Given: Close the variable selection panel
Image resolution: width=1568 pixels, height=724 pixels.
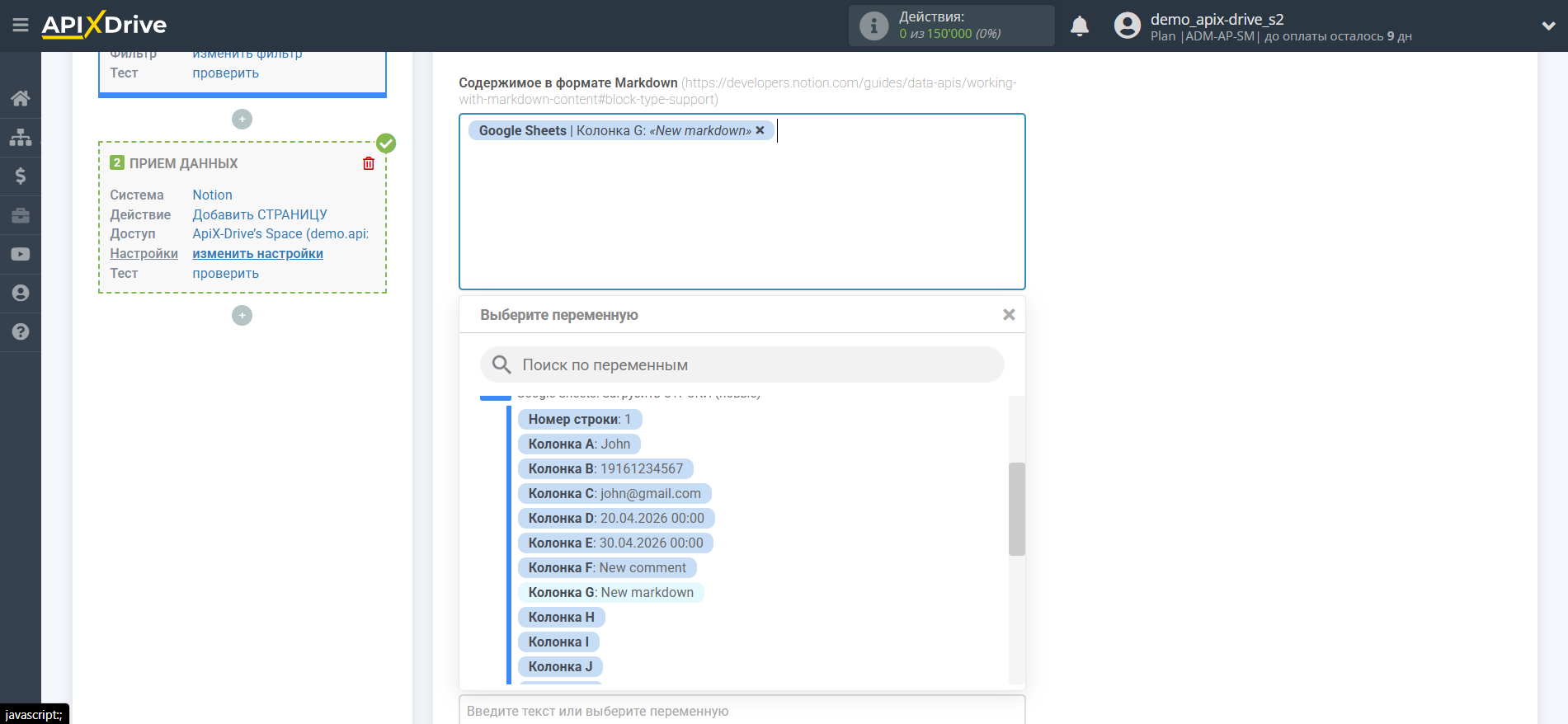Looking at the screenshot, I should click(1008, 315).
